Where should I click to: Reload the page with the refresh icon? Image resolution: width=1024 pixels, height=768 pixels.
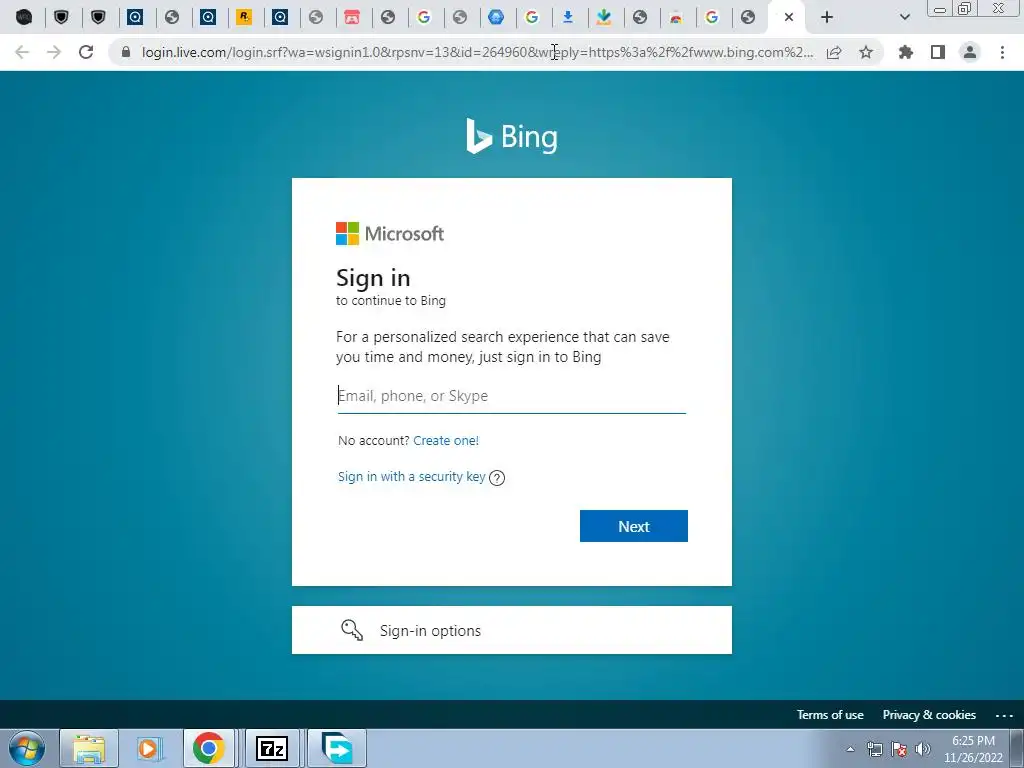tap(86, 52)
